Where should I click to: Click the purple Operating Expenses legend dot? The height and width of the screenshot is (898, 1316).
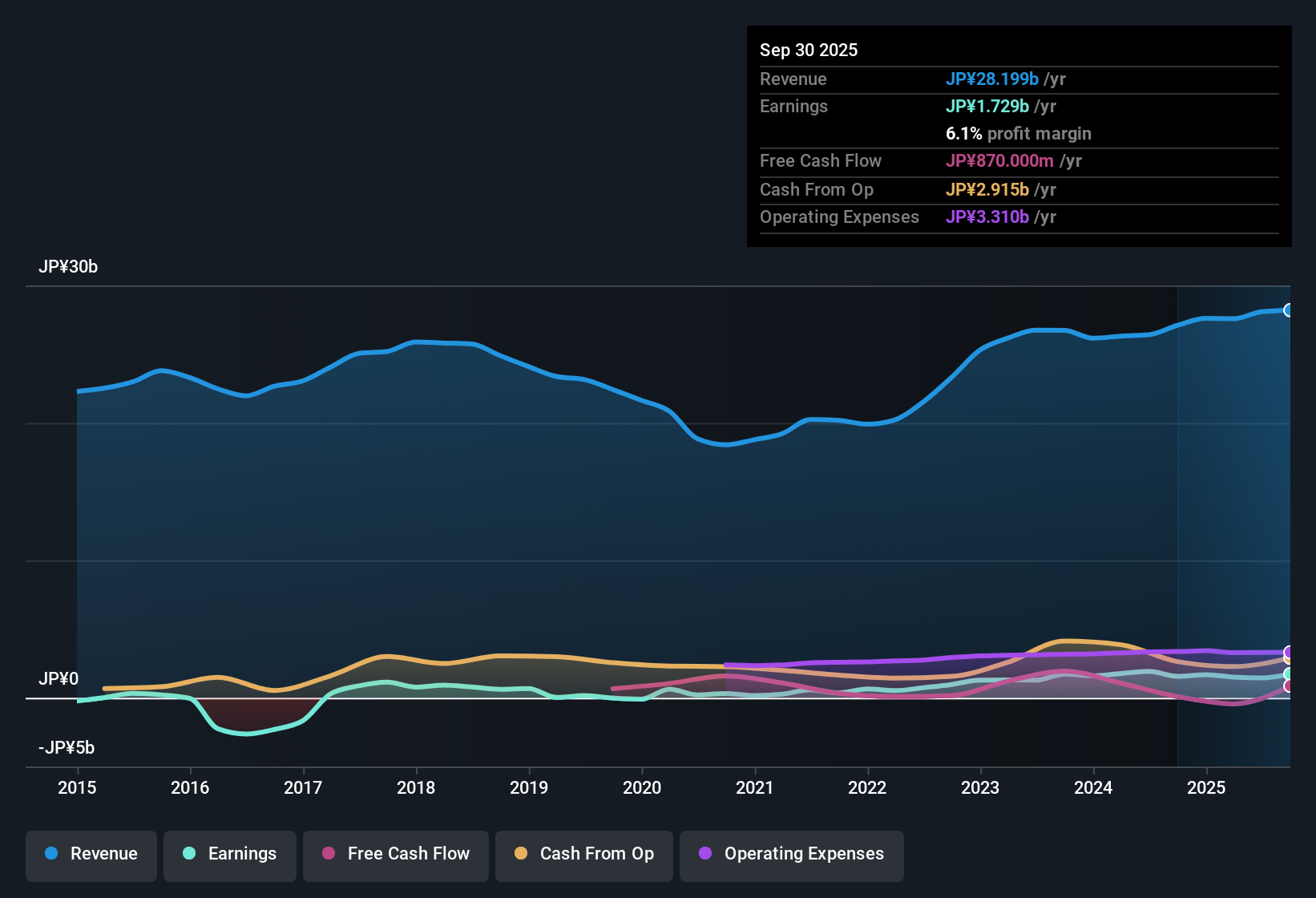coord(704,854)
